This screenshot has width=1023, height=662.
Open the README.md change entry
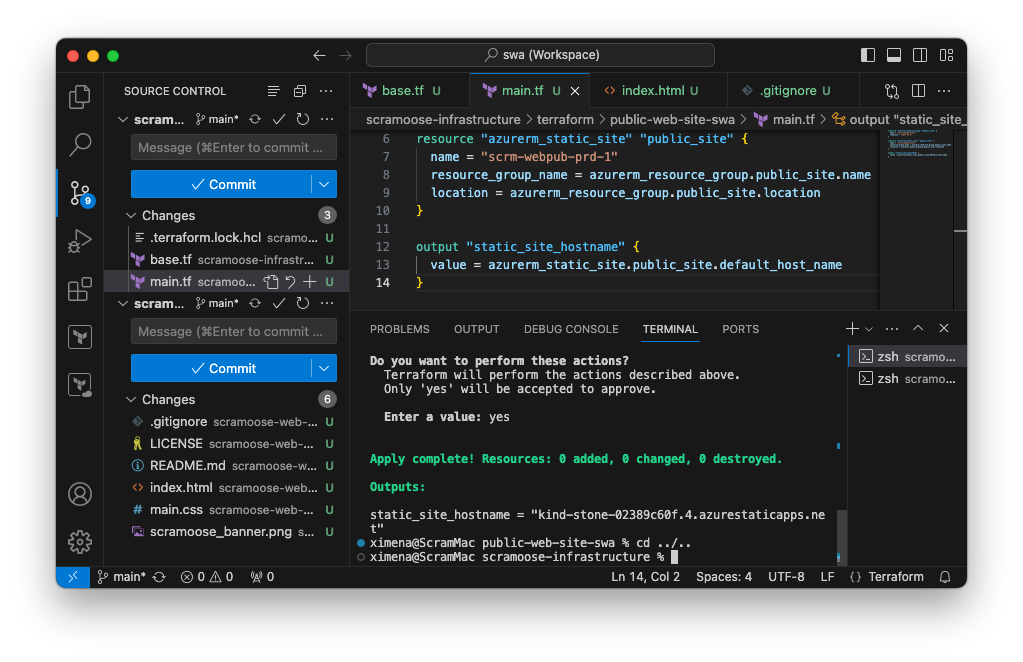tap(226, 466)
